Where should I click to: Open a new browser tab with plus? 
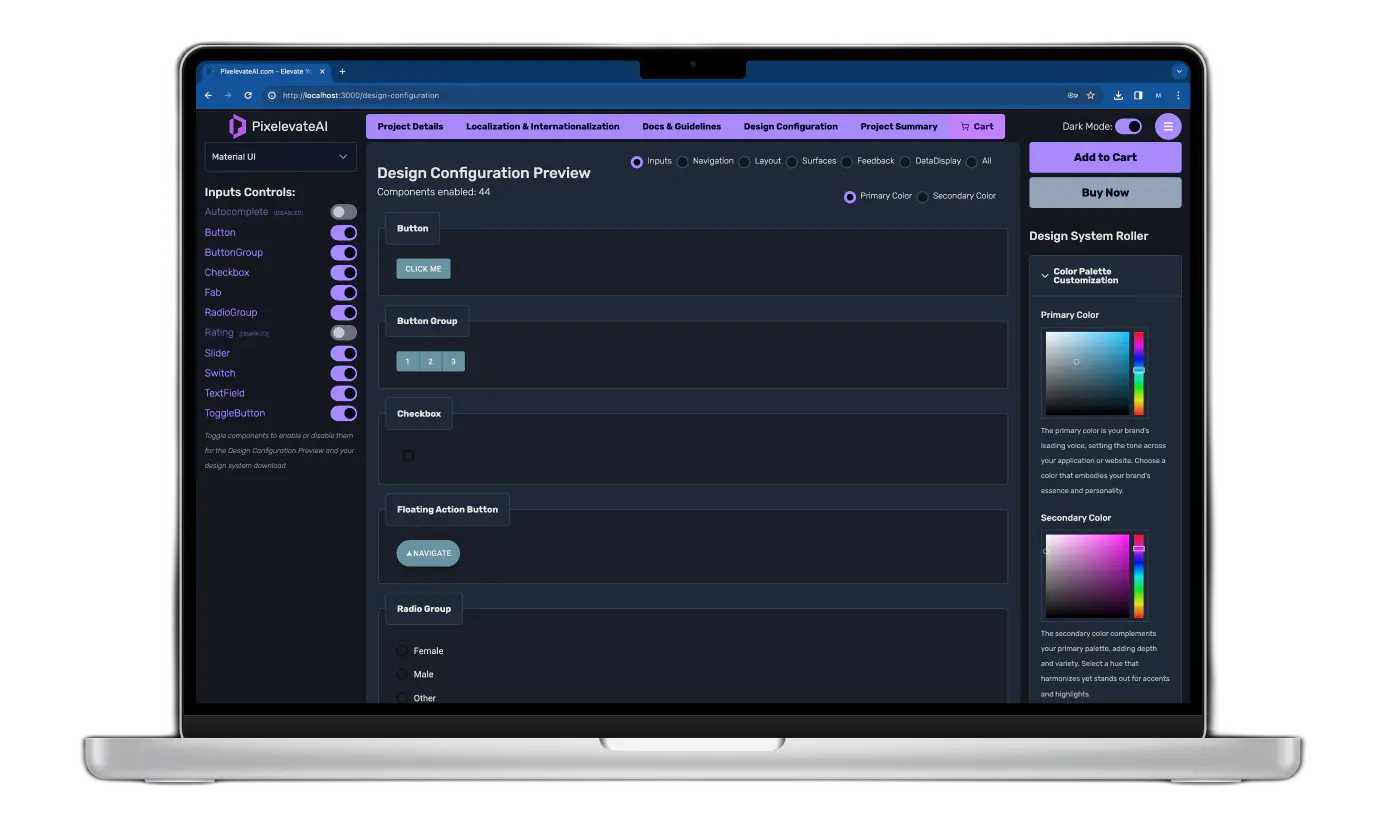coord(342,71)
